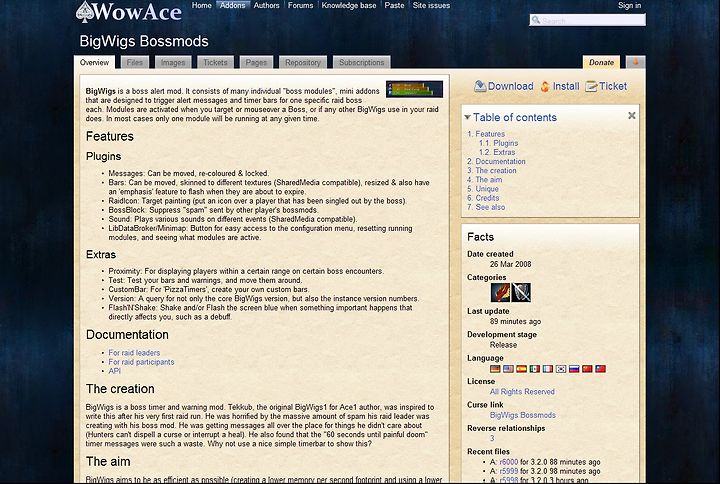Select the Taiwanese flag language

pyautogui.click(x=600, y=369)
